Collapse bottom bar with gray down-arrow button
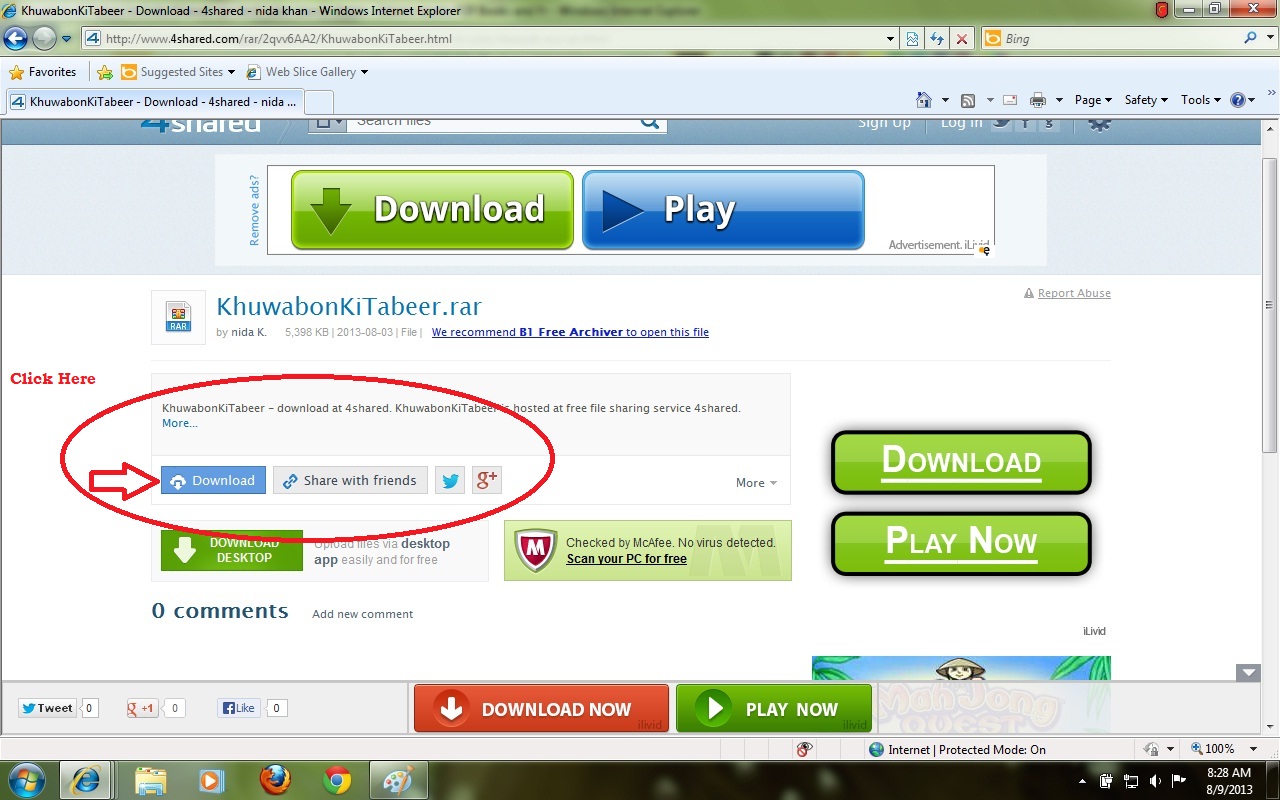The width and height of the screenshot is (1280, 800). coord(1248,673)
